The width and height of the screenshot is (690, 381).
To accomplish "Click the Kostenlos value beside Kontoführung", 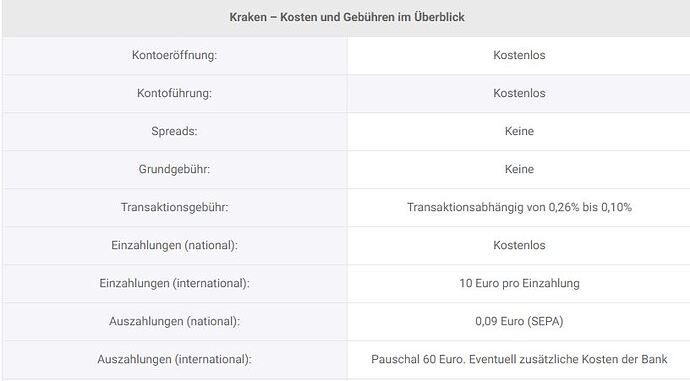I will tap(519, 93).
